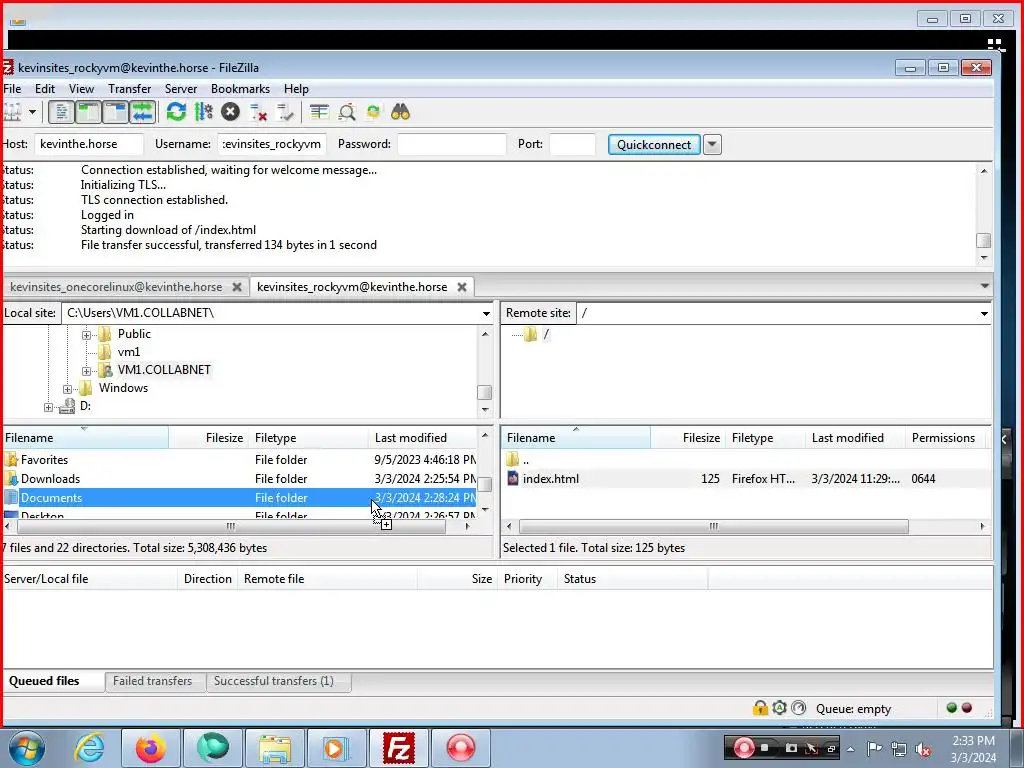Open the Windows Start menu
The height and width of the screenshot is (768, 1024).
tap(27, 748)
